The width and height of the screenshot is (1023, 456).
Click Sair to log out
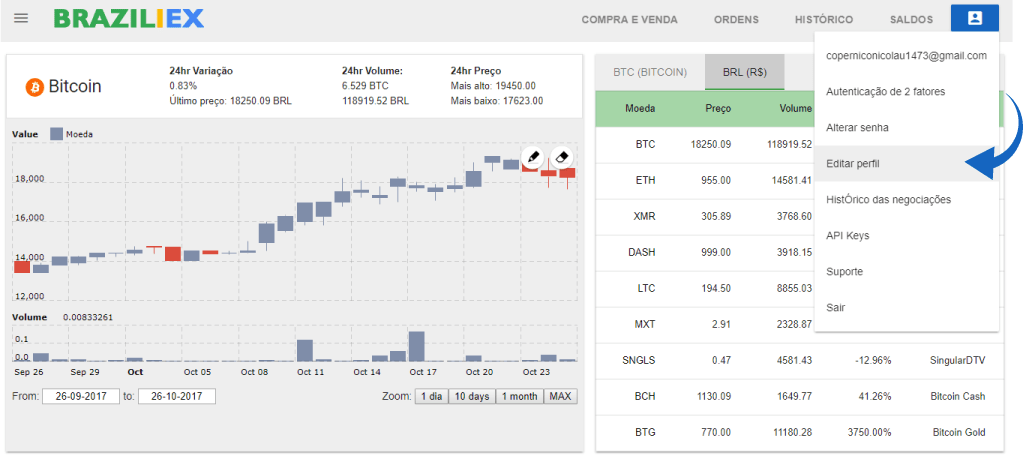tap(836, 307)
